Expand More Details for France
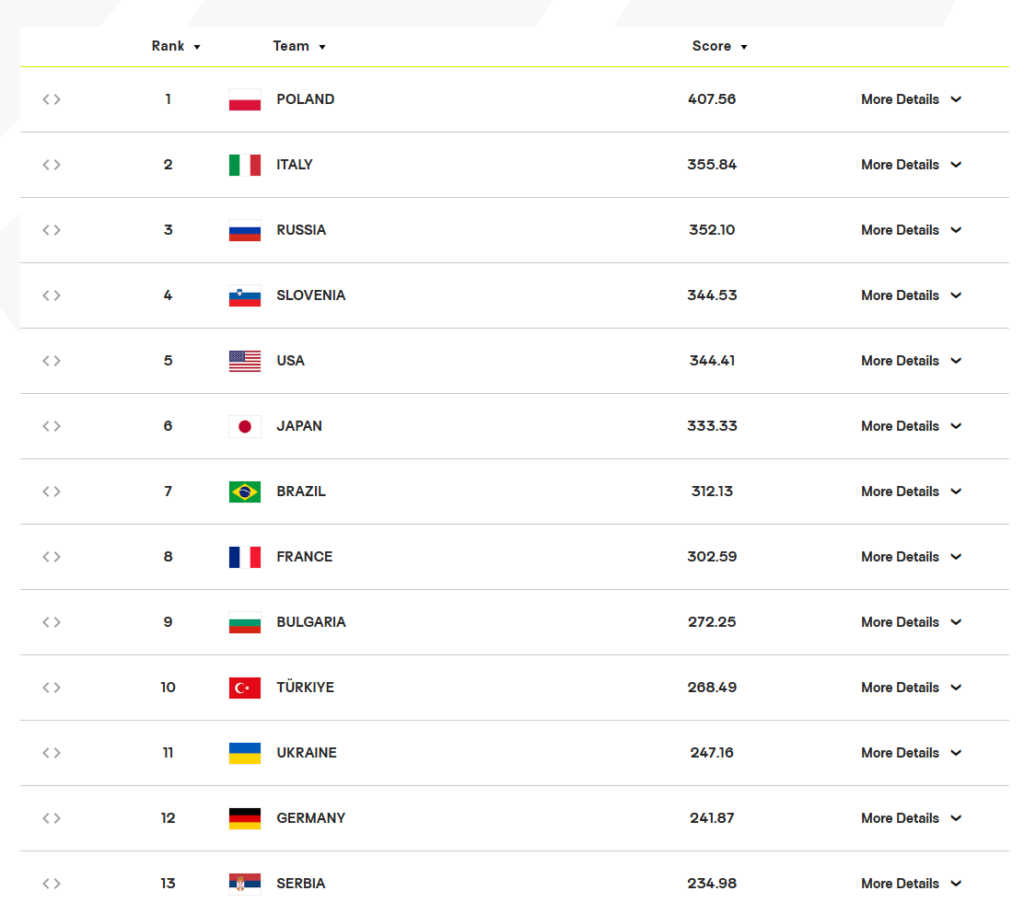Viewport: 1024px width, 914px height. 911,557
